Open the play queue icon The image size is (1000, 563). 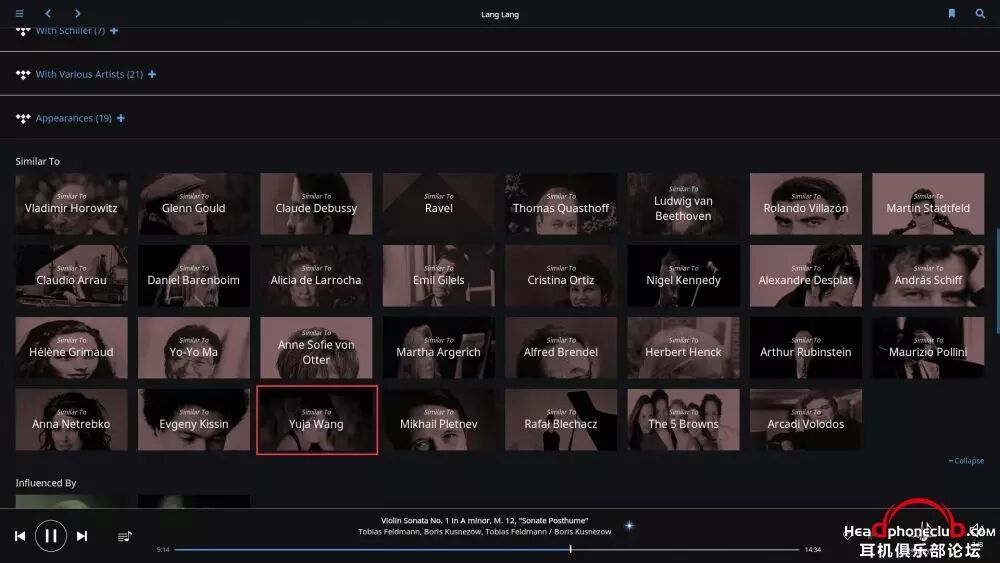pos(125,536)
